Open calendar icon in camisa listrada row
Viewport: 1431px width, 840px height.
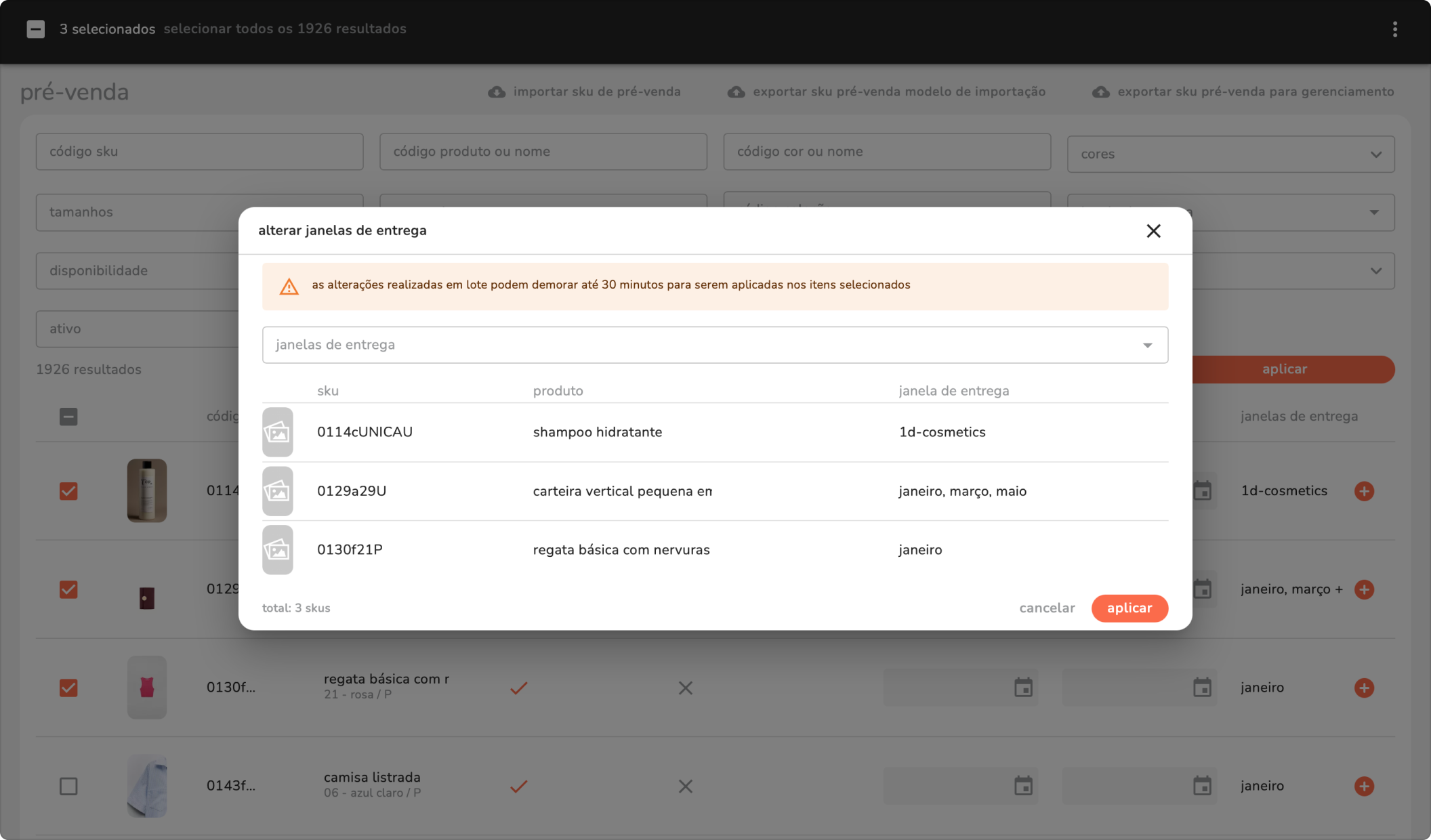coord(1023,786)
